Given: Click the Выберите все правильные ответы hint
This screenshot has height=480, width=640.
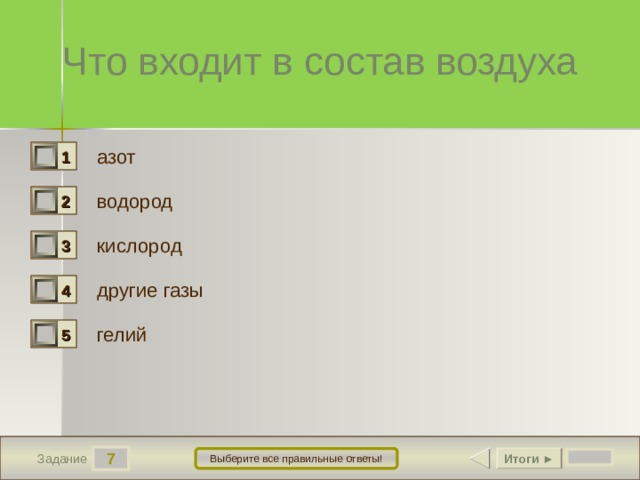Looking at the screenshot, I should [296, 458].
